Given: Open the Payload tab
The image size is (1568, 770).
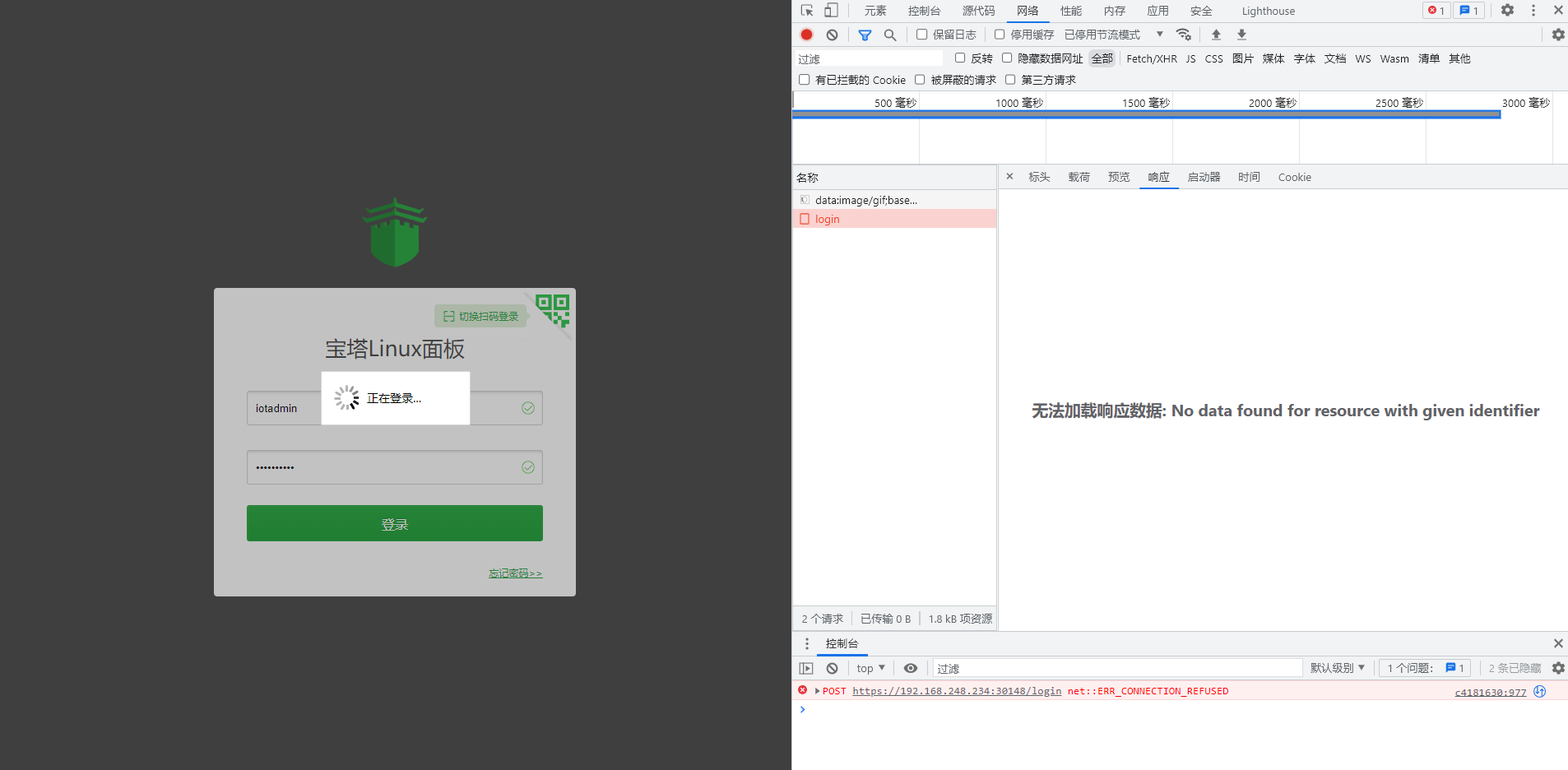Looking at the screenshot, I should [x=1079, y=177].
